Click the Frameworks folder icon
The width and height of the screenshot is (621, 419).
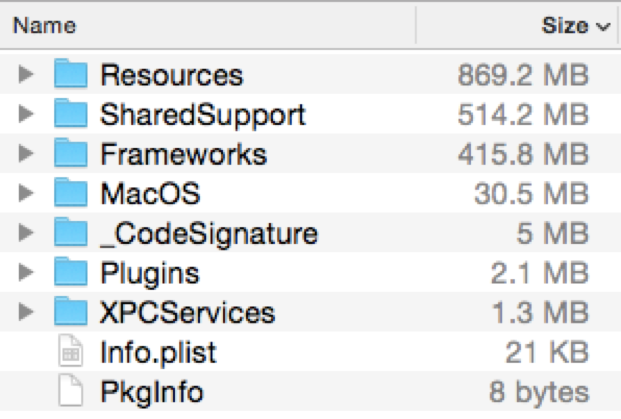[70, 154]
